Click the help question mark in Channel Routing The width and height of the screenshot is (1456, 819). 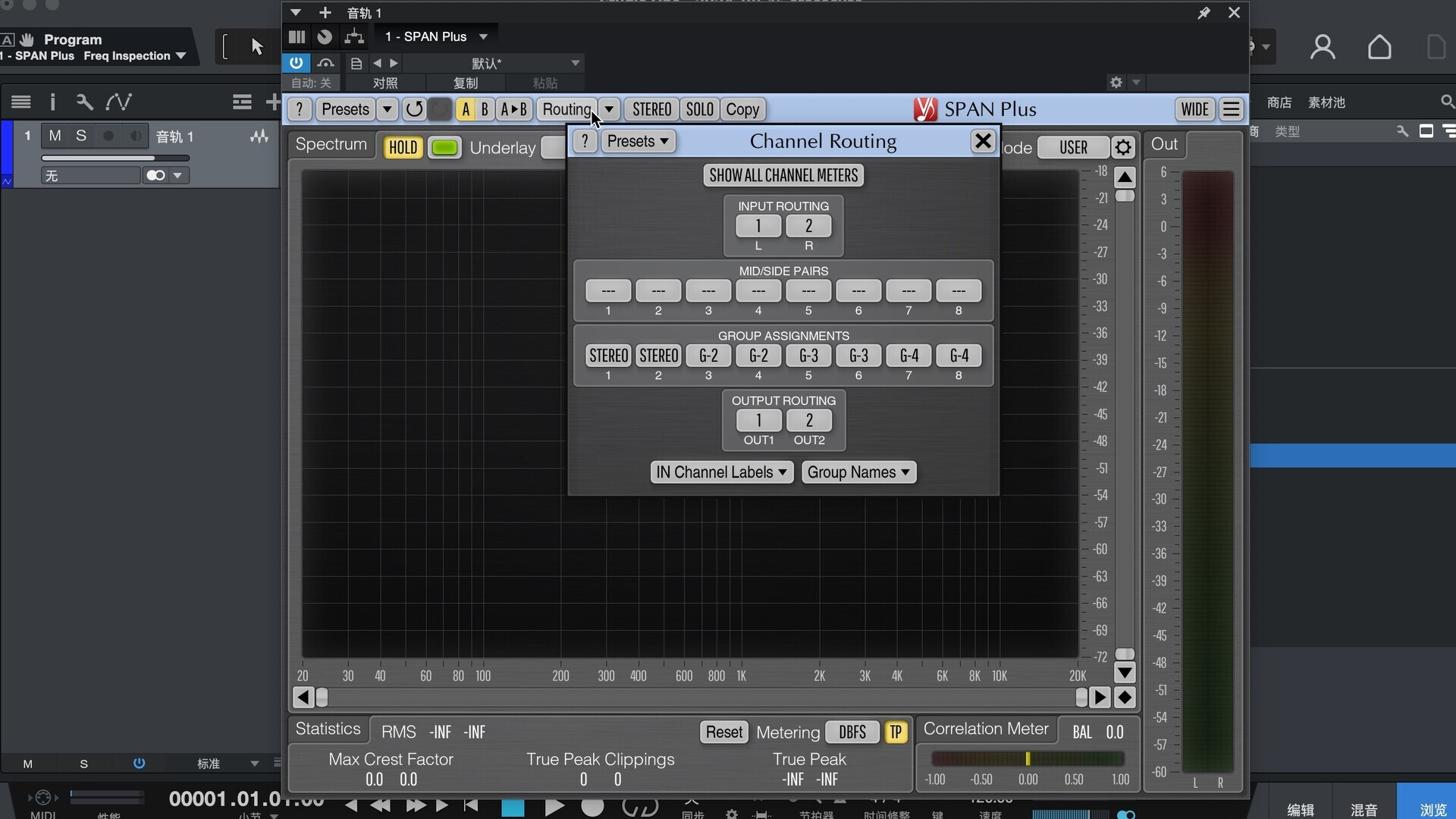click(585, 141)
